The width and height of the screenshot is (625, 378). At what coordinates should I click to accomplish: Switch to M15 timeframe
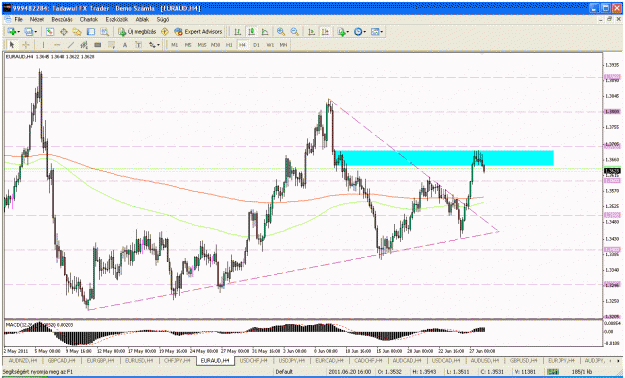pos(202,45)
